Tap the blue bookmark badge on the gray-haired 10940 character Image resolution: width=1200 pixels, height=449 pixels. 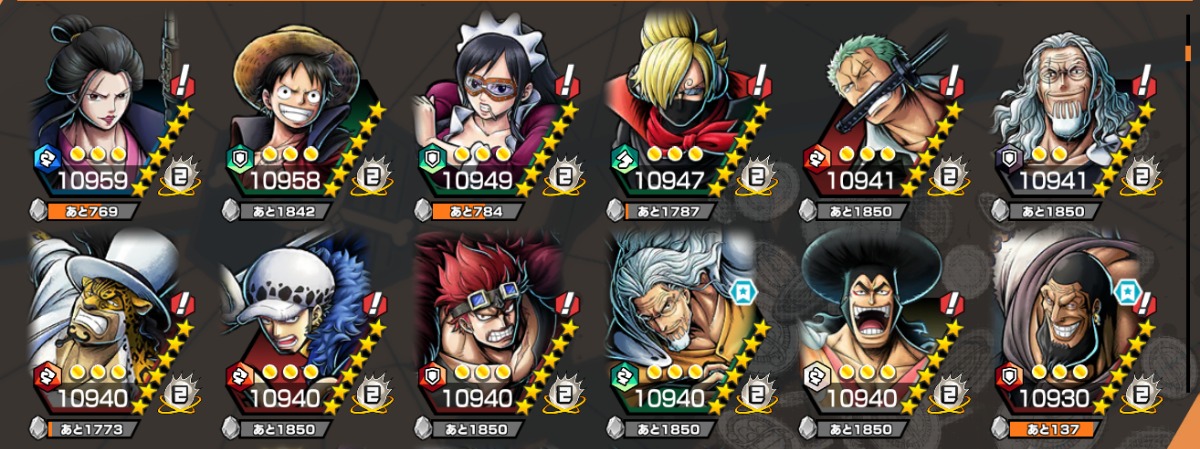point(737,291)
